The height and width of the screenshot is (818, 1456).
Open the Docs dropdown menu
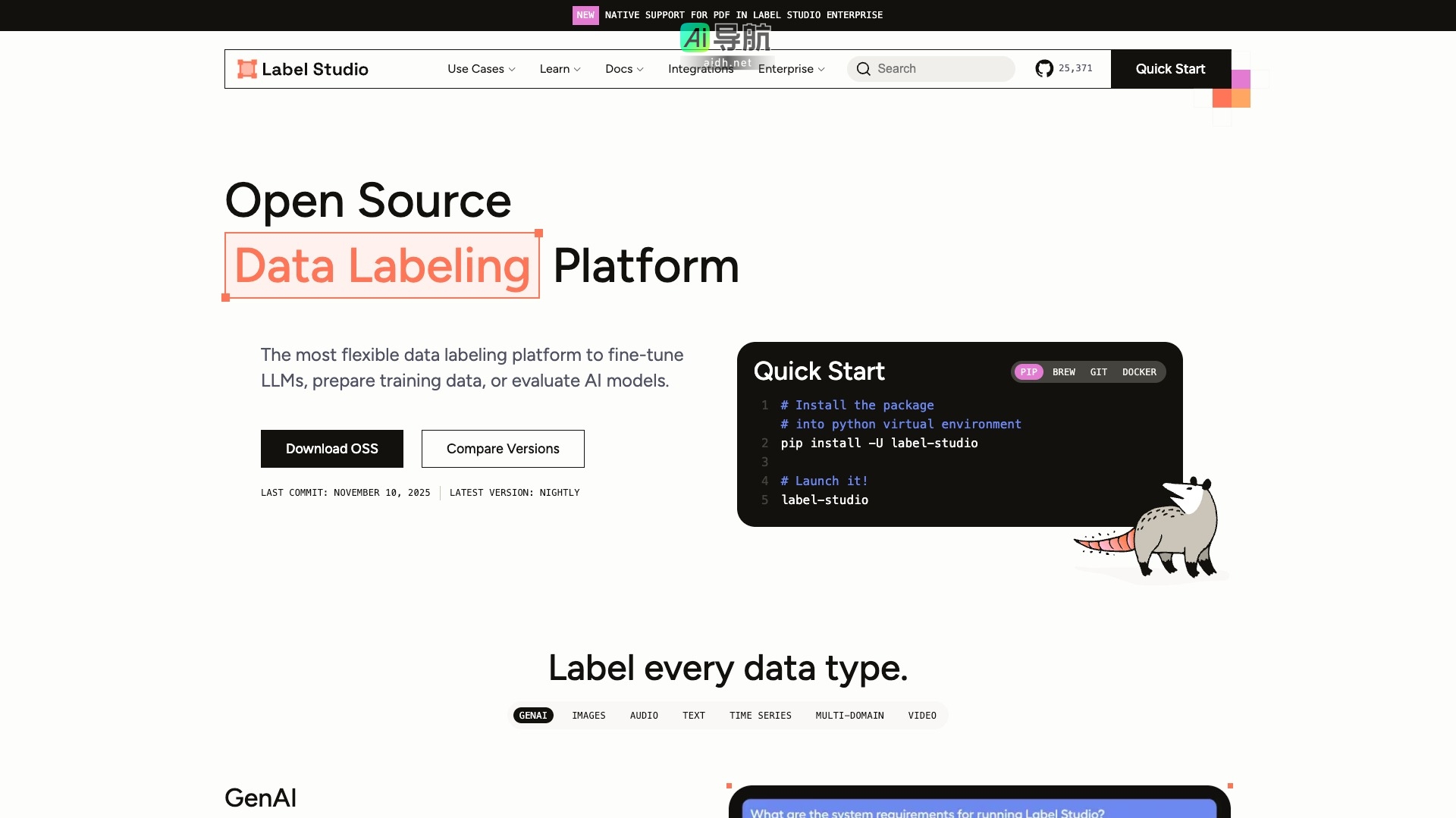623,69
